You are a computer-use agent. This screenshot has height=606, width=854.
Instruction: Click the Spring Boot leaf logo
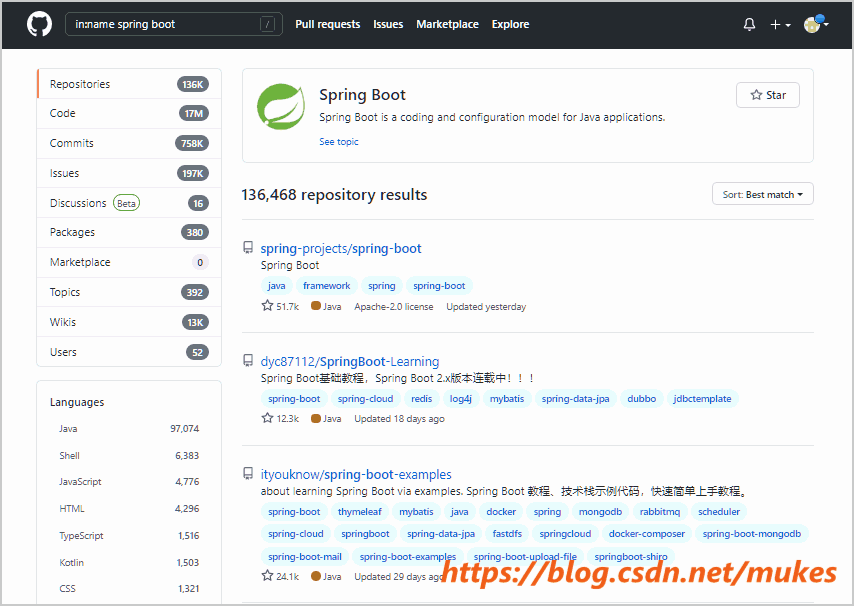click(281, 107)
